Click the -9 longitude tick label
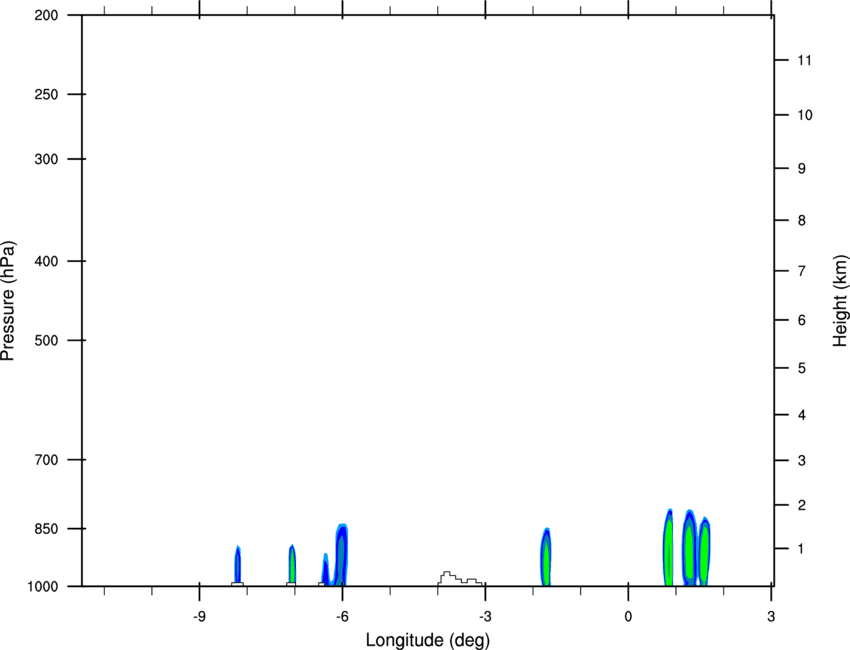The width and height of the screenshot is (850, 650). point(199,617)
